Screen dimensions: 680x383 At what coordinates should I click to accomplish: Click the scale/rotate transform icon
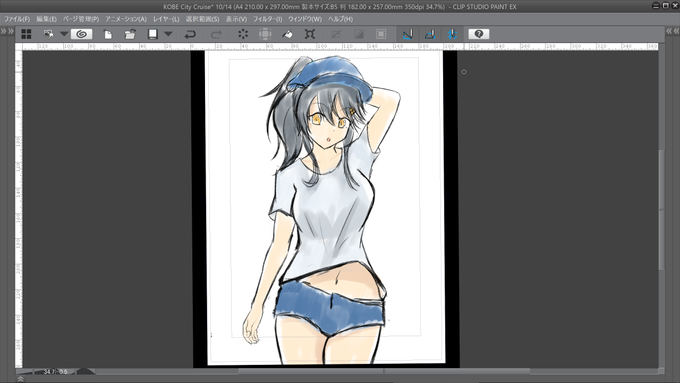click(x=310, y=34)
